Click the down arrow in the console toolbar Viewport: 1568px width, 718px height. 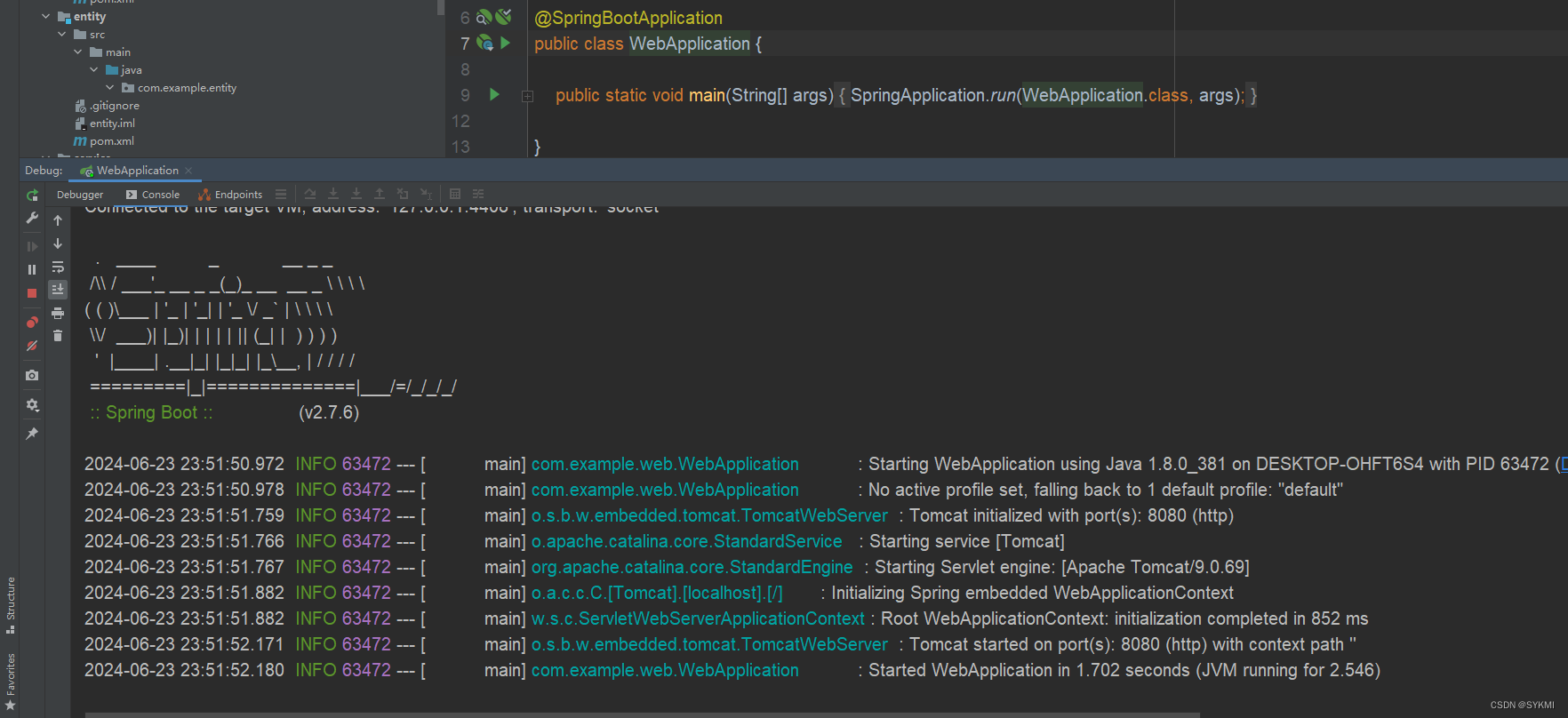[x=58, y=243]
